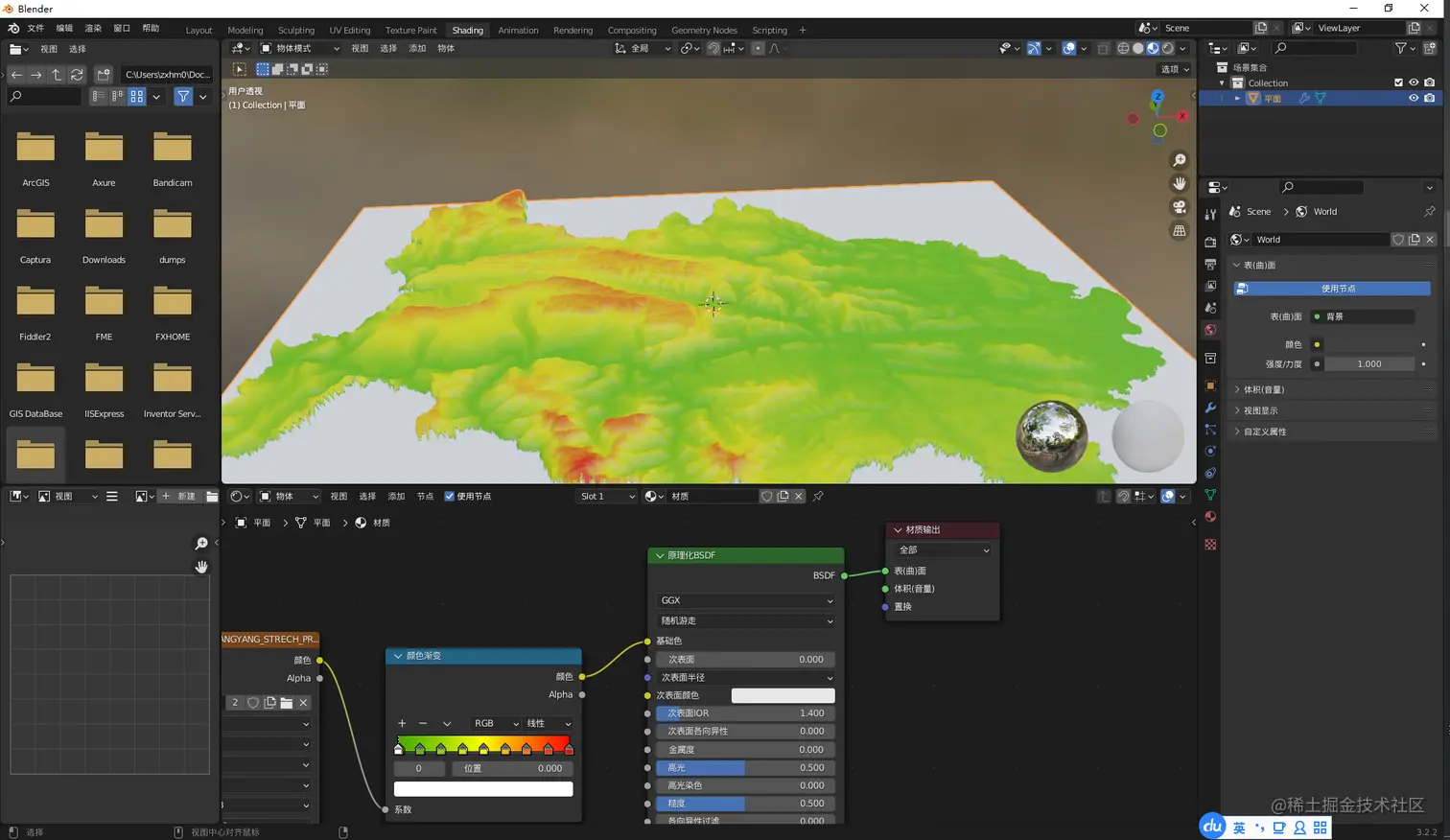Click 新建 new image button

click(179, 497)
